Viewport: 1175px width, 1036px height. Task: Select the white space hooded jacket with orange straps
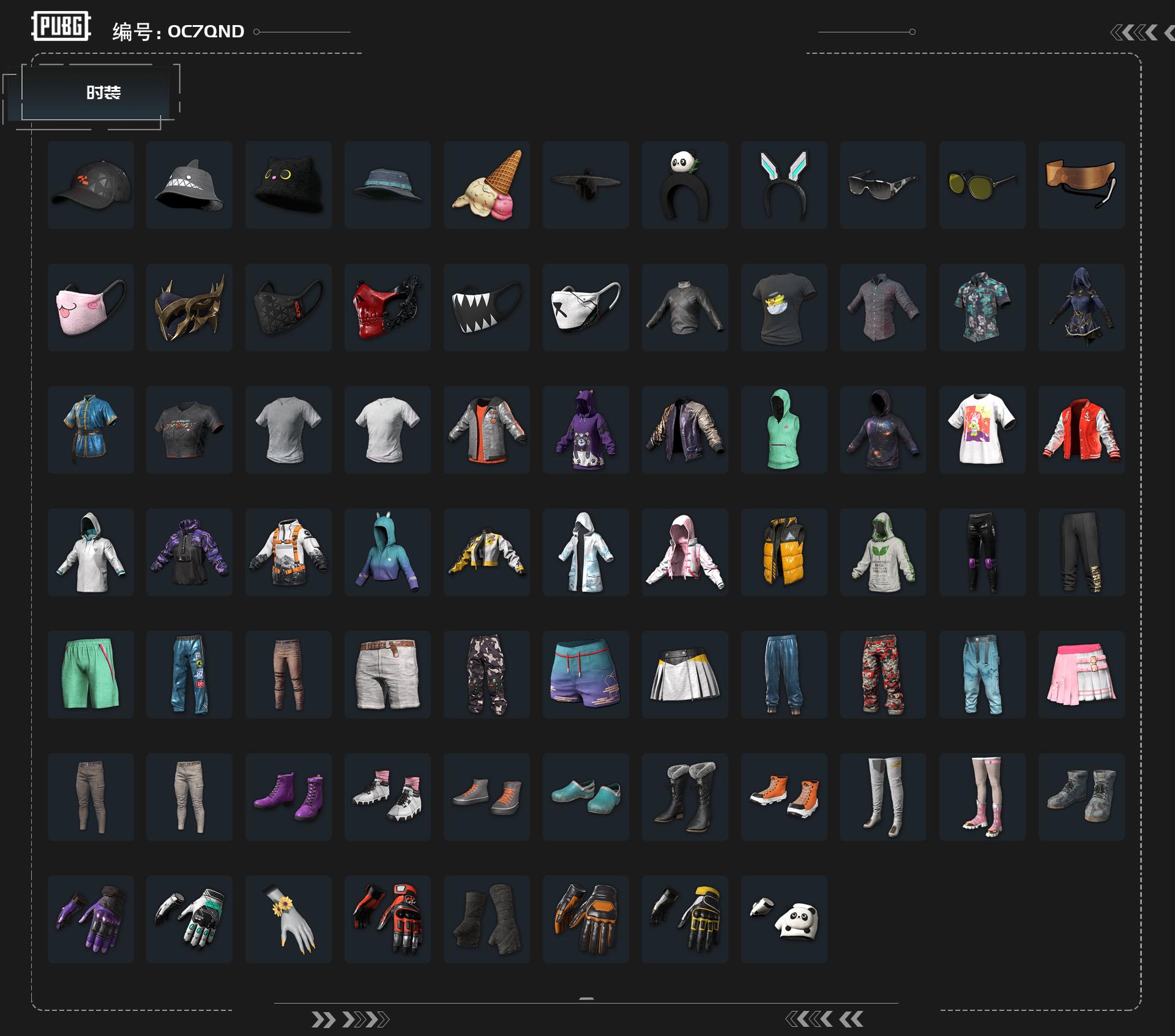pyautogui.click(x=288, y=552)
